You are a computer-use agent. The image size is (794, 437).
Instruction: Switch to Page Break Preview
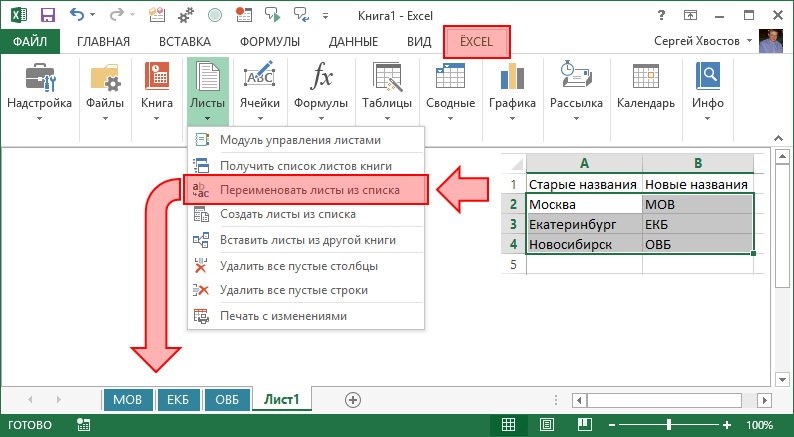585,424
